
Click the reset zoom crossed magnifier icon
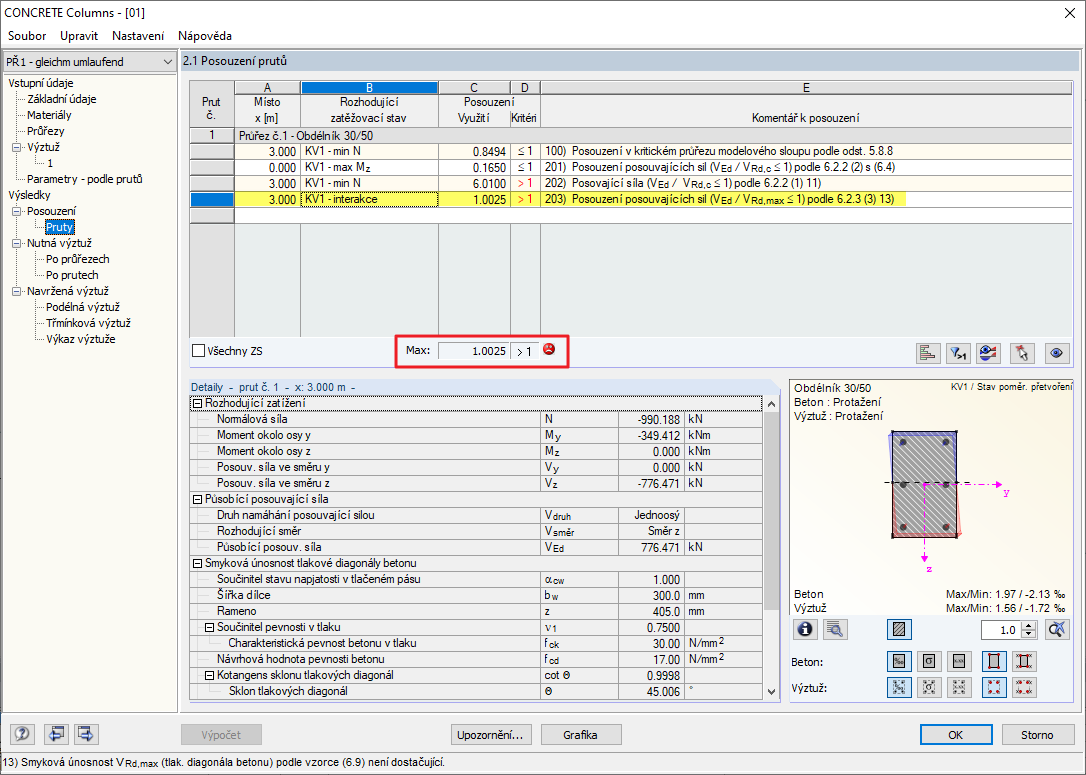pos(1057,629)
